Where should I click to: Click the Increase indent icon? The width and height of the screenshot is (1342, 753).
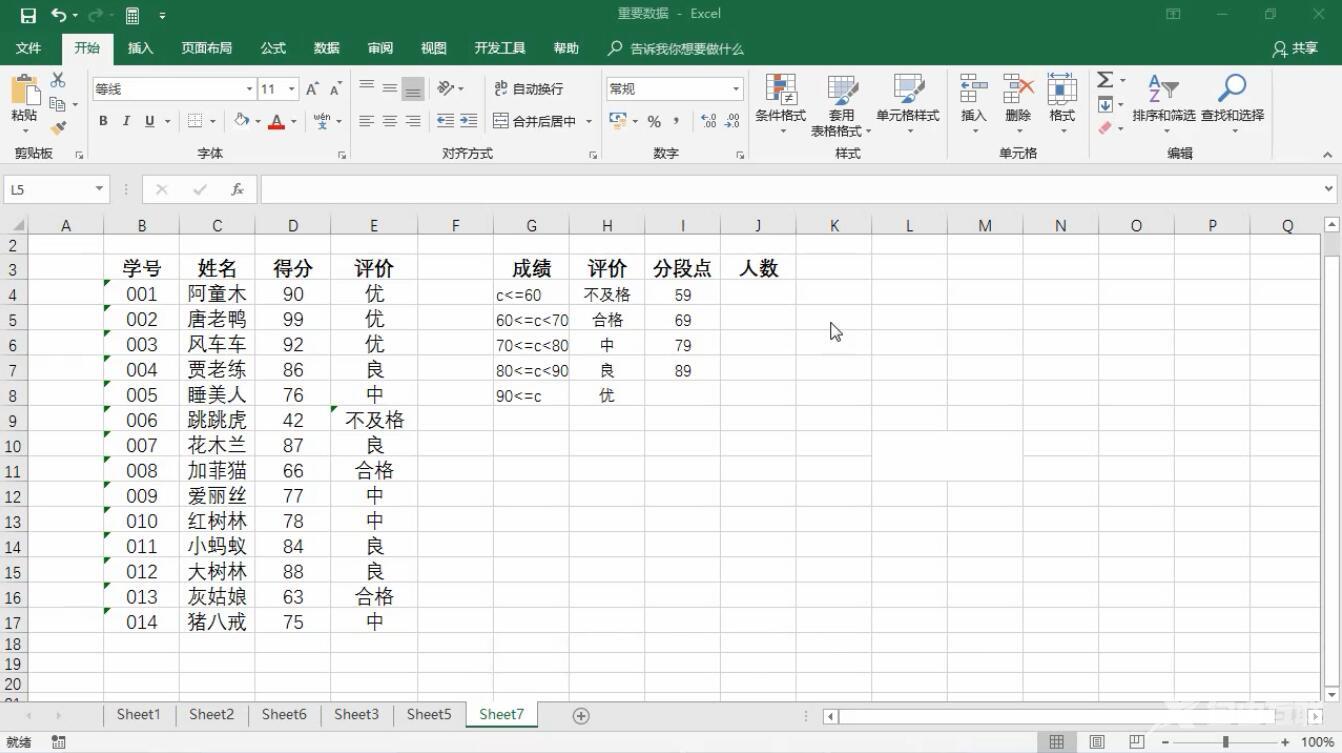(468, 121)
